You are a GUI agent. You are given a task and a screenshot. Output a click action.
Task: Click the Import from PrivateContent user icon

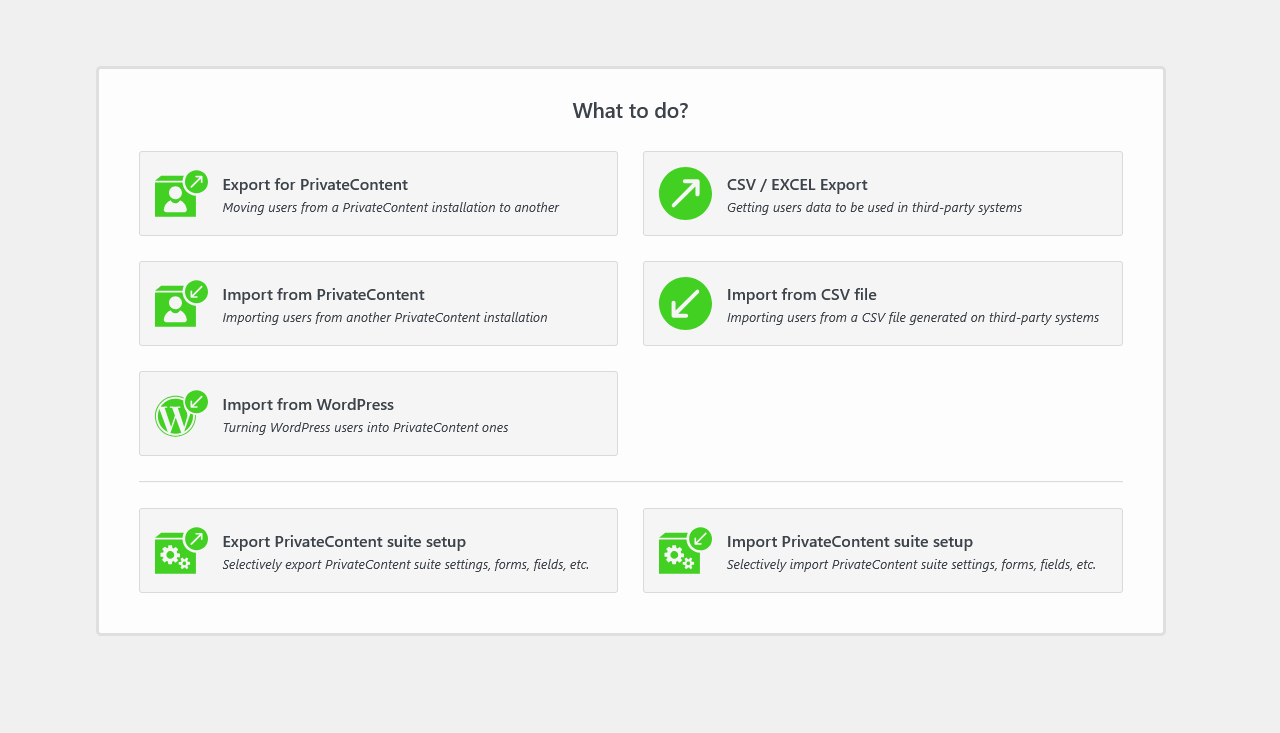[x=181, y=304]
